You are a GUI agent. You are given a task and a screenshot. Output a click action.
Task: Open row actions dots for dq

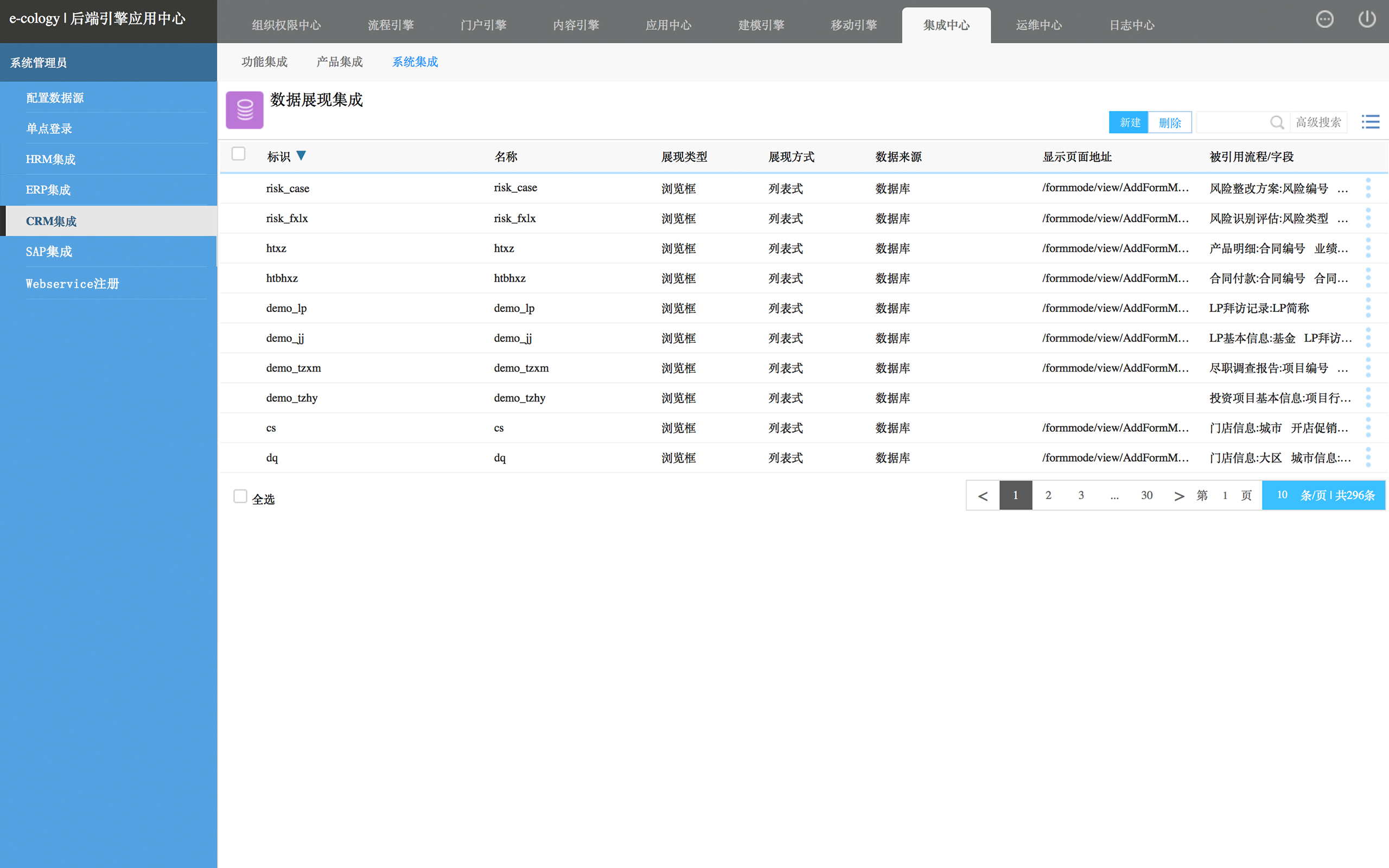click(1368, 457)
